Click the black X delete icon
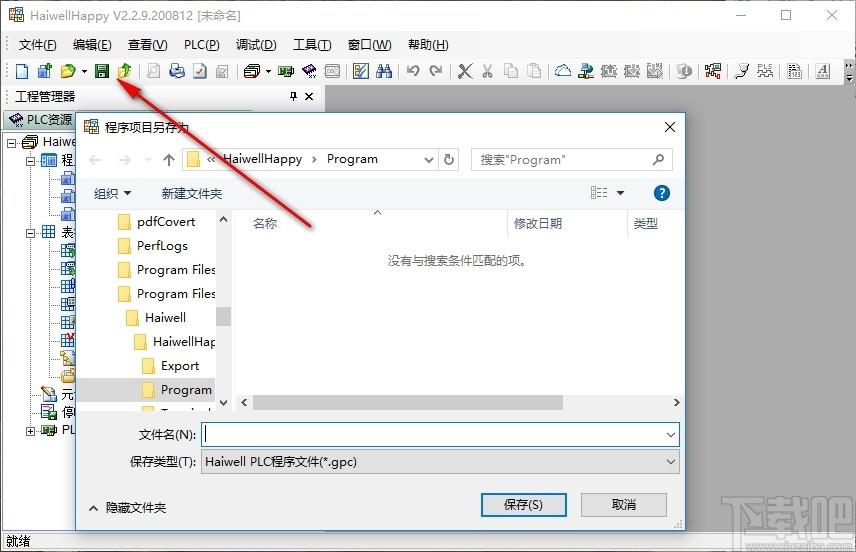Image resolution: width=856 pixels, height=552 pixels. 465,71
